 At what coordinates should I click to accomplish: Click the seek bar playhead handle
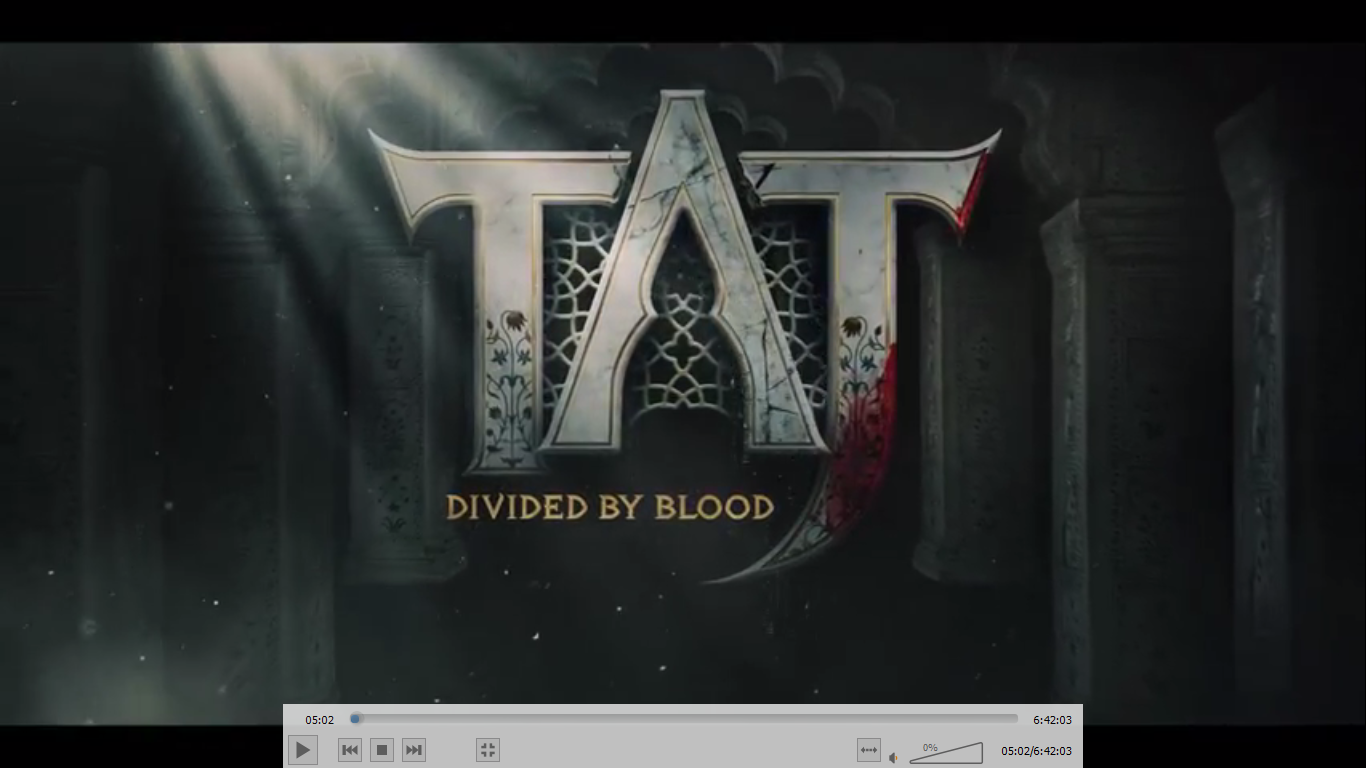(x=355, y=718)
